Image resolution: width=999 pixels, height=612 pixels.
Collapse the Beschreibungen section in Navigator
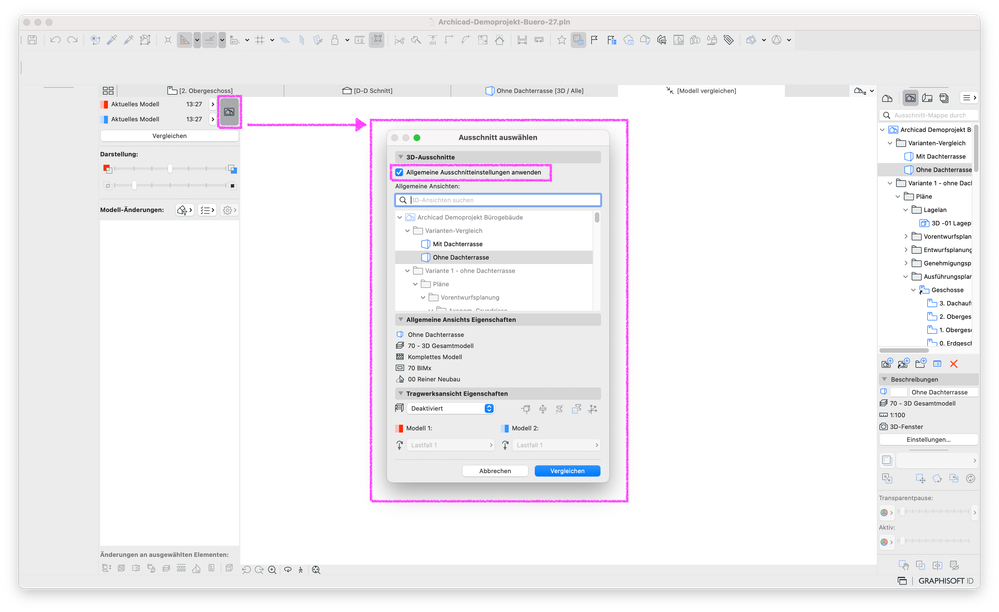884,380
